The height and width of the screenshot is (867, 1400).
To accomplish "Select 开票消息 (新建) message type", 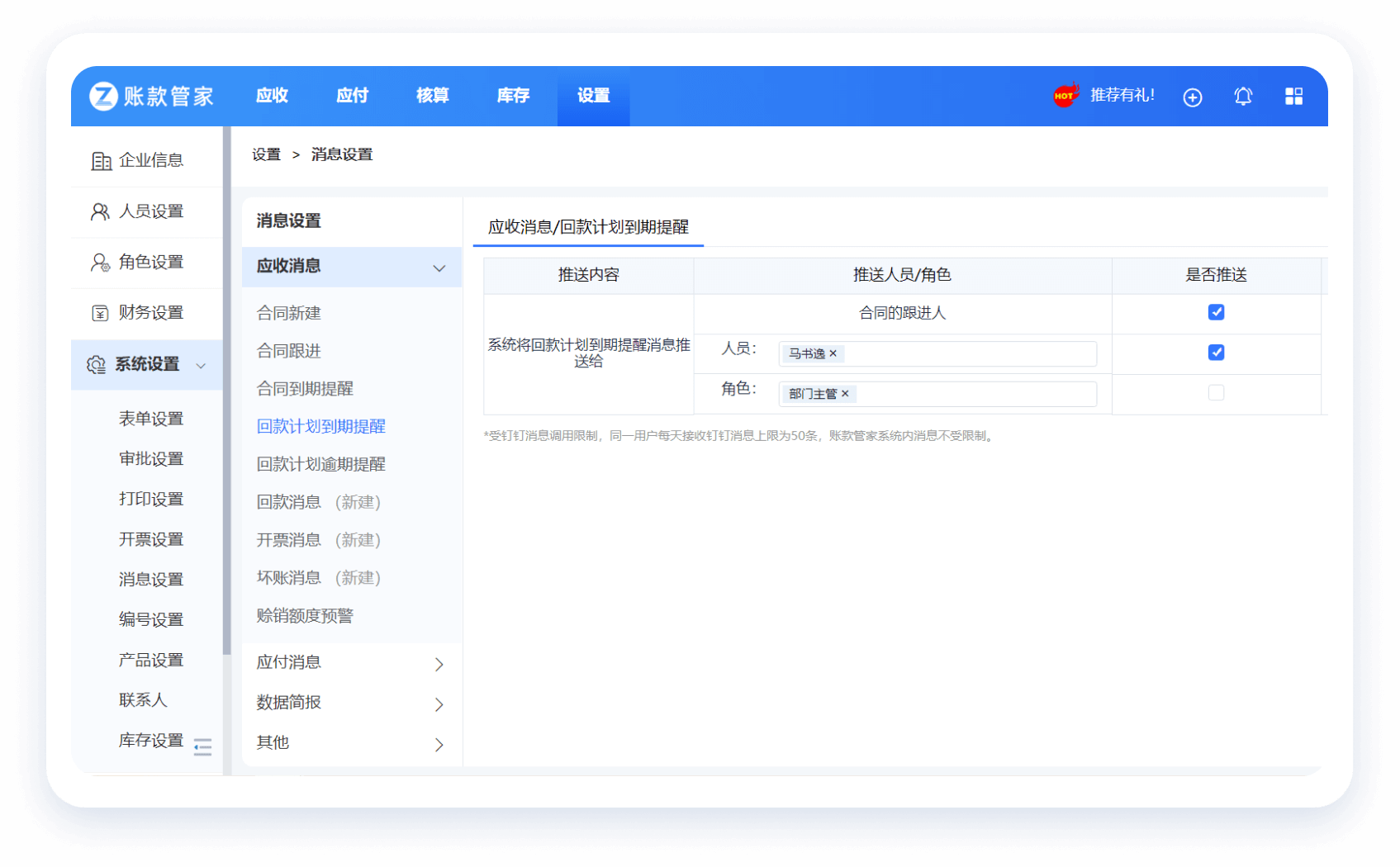I will pyautogui.click(x=318, y=540).
